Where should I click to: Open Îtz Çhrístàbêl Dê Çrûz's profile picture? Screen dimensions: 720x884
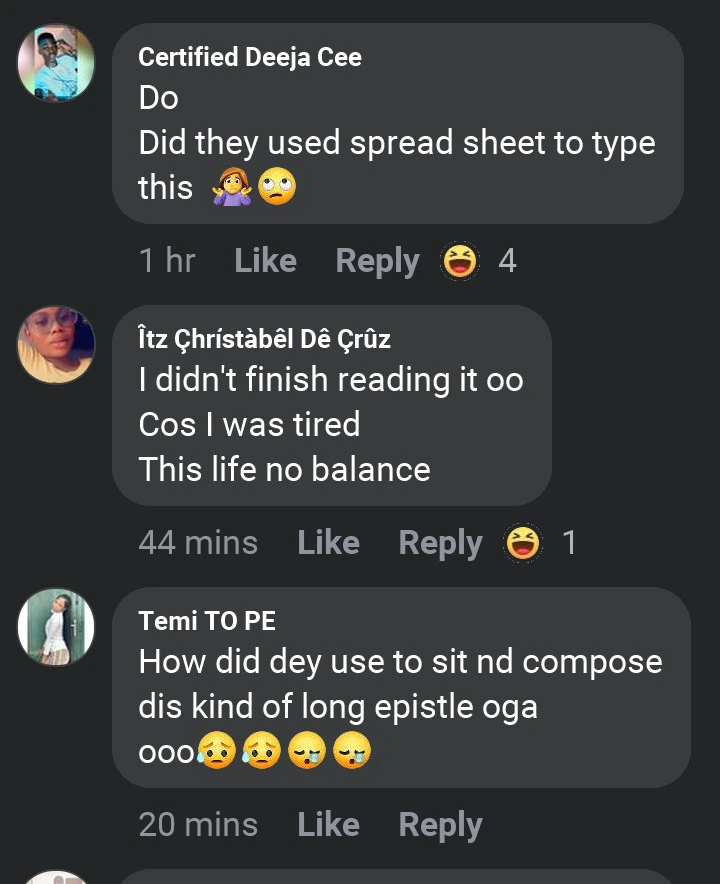(x=56, y=345)
